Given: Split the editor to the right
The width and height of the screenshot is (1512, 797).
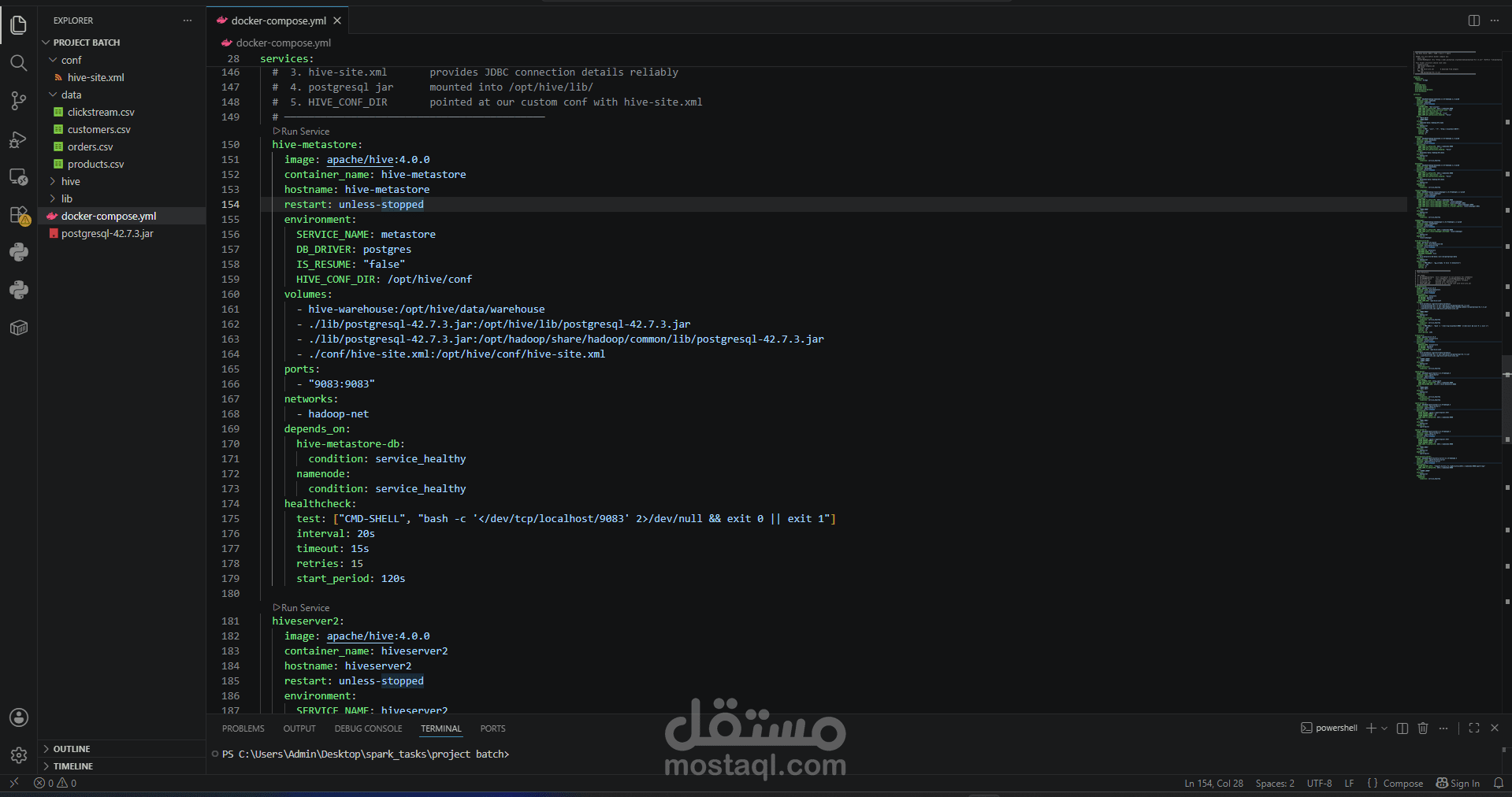Looking at the screenshot, I should (1473, 20).
